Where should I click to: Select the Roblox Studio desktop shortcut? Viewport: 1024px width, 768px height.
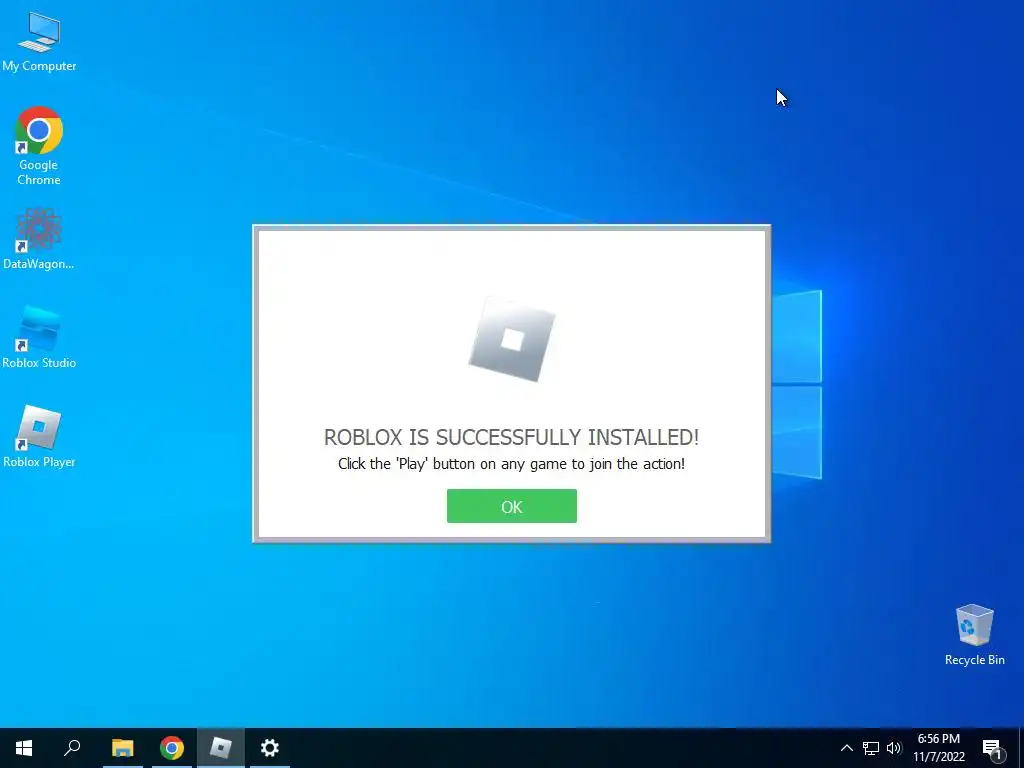39,338
